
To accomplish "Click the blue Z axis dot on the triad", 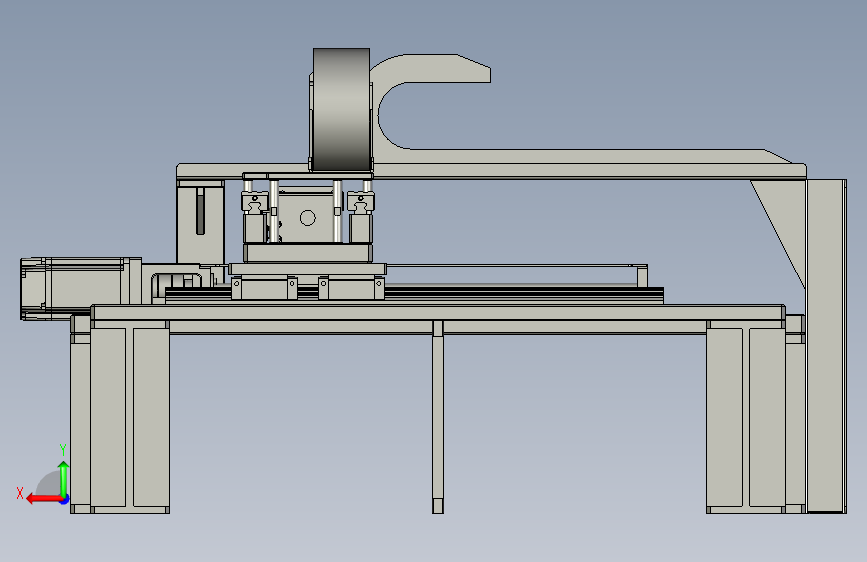I will pyautogui.click(x=65, y=500).
